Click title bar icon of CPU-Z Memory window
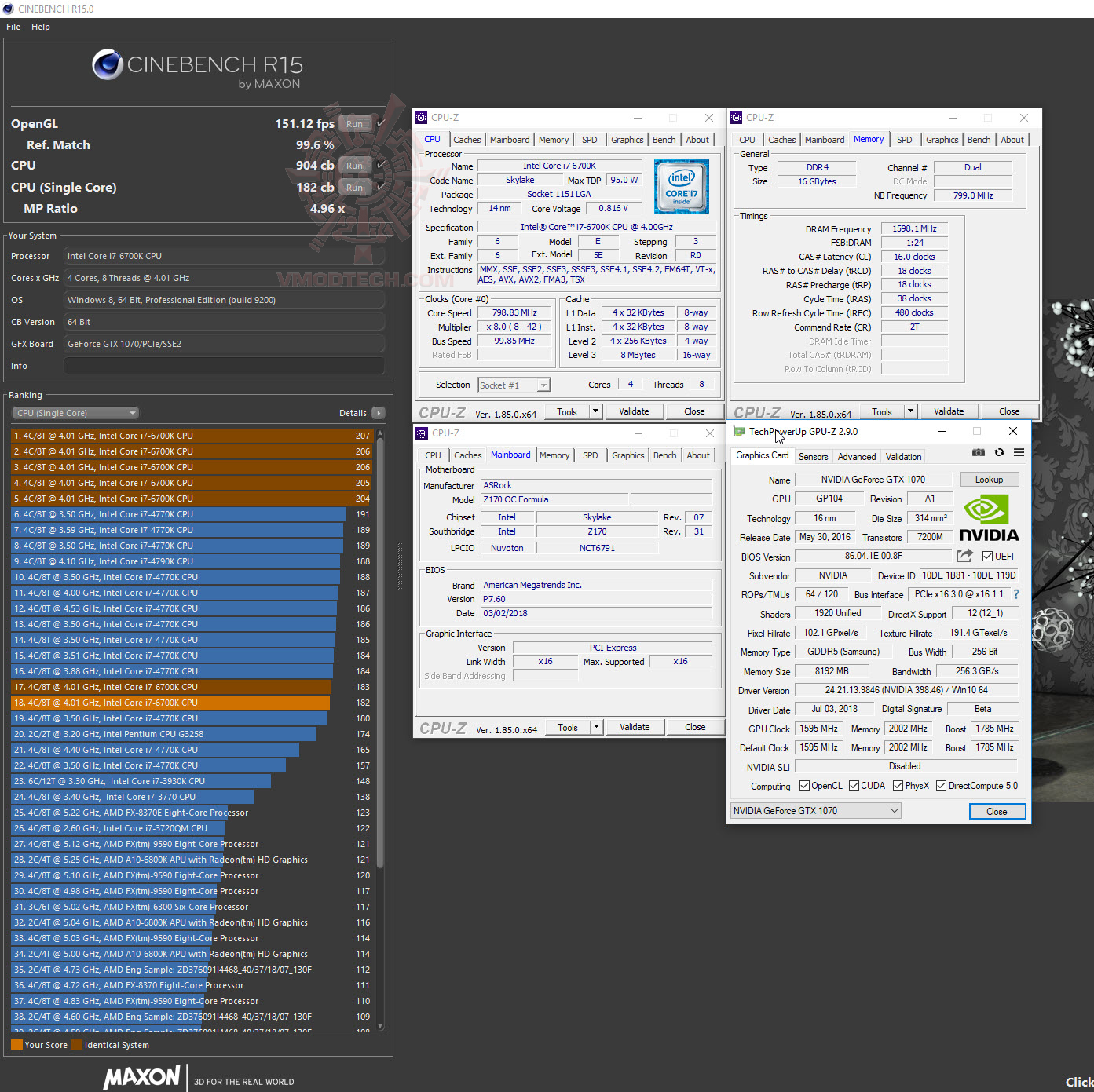The width and height of the screenshot is (1094, 1092). (736, 118)
